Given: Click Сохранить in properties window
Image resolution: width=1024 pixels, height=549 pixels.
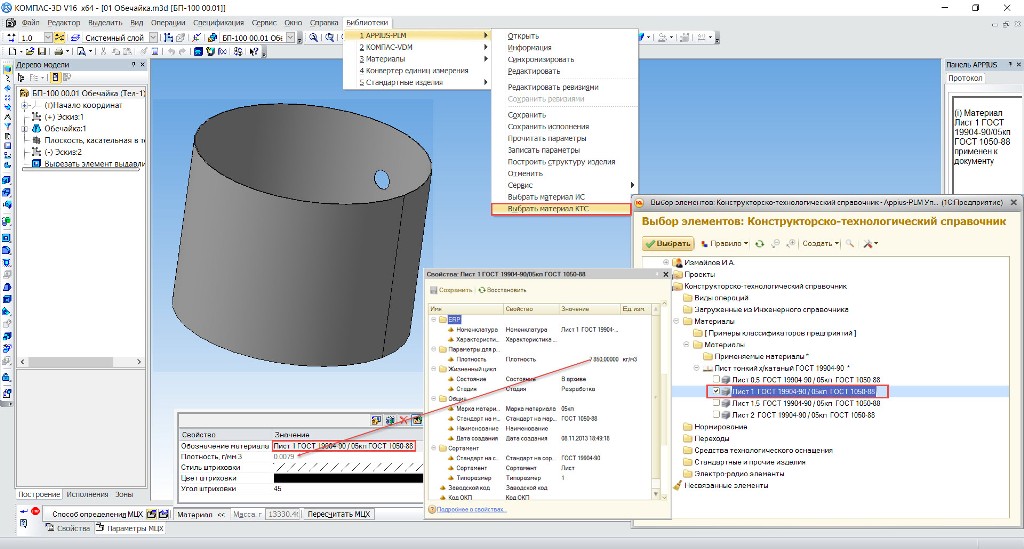Looking at the screenshot, I should 450,290.
